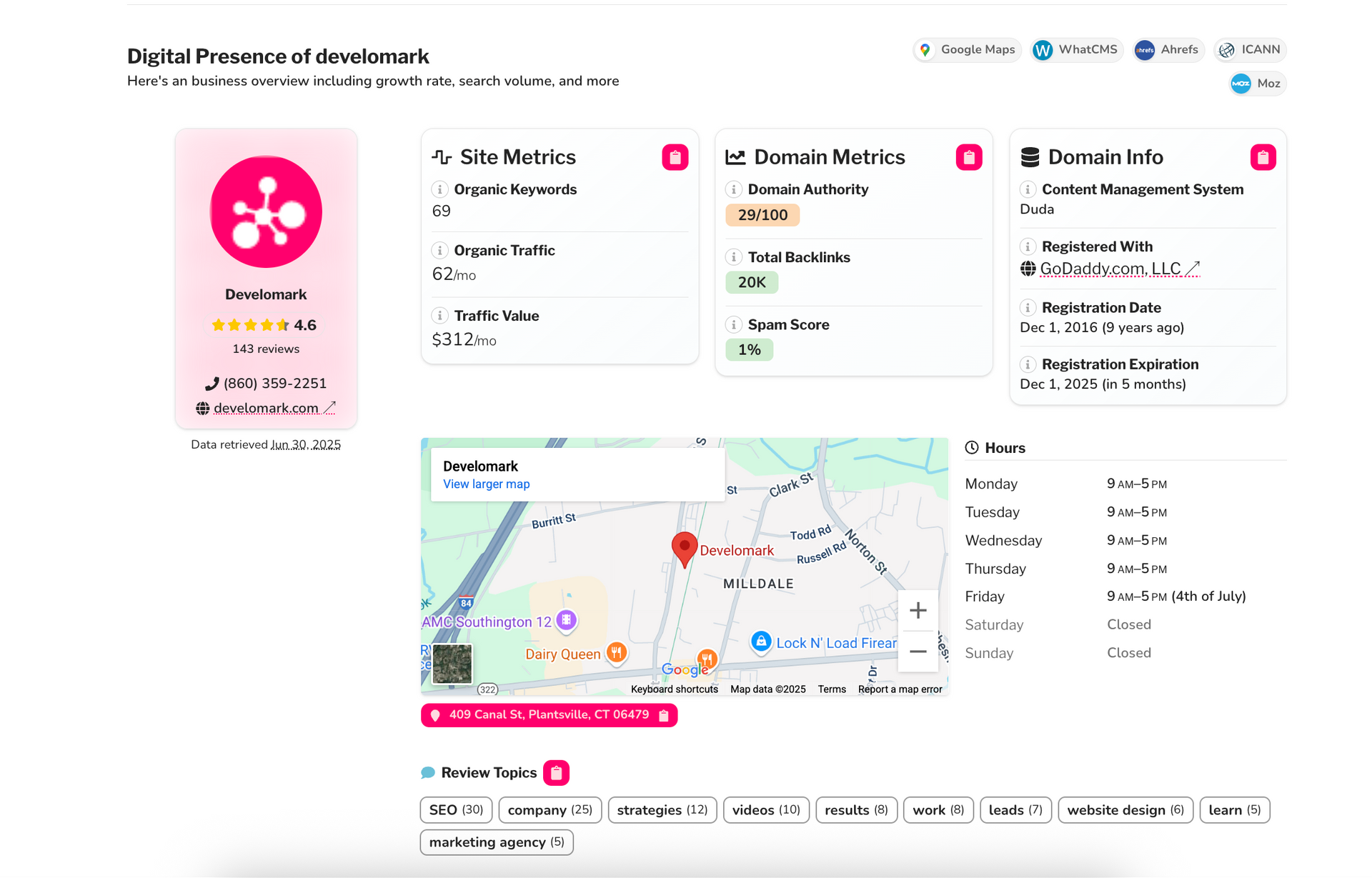
Task: Switch map to satellite thumbnail
Action: click(x=452, y=664)
